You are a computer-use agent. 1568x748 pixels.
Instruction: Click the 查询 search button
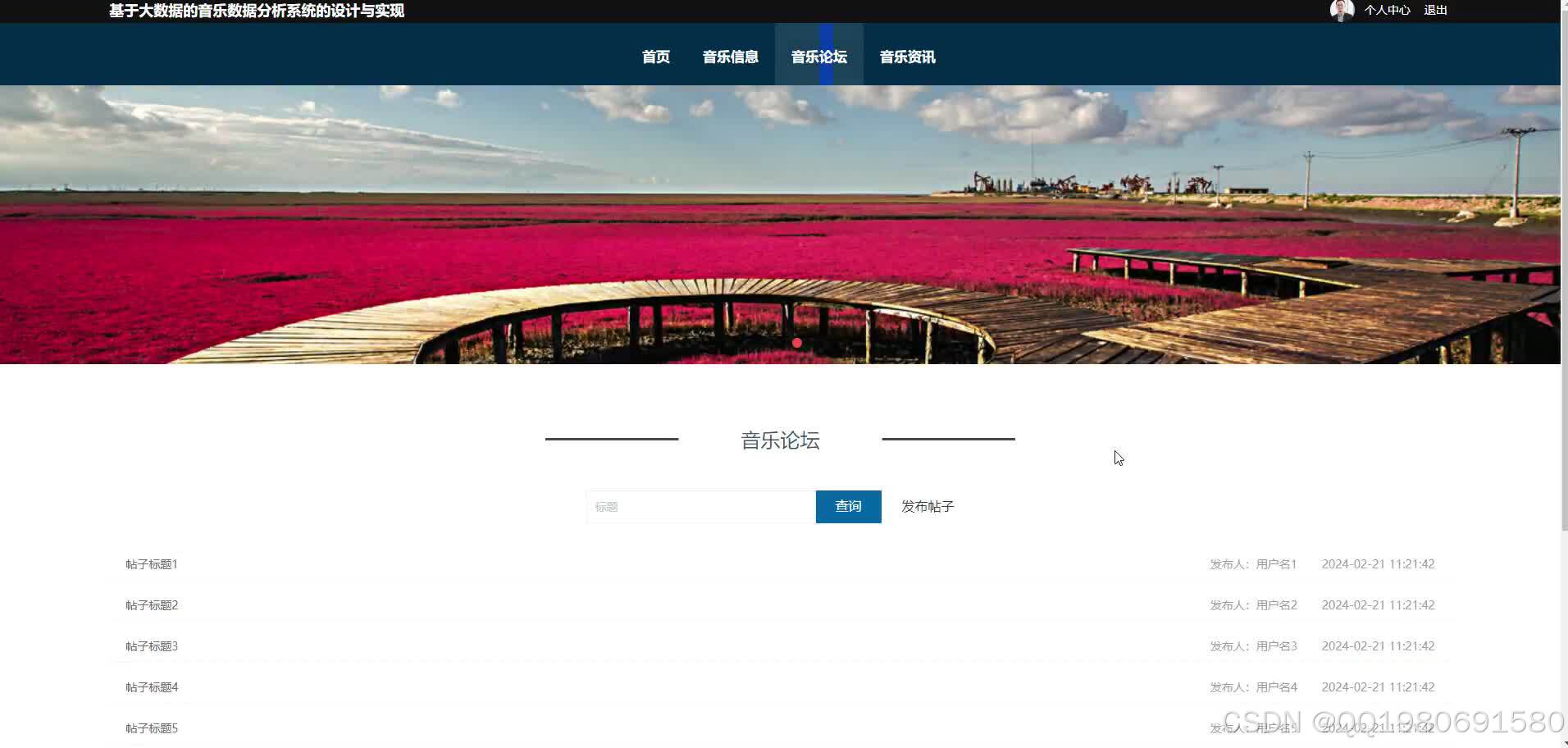(x=848, y=506)
